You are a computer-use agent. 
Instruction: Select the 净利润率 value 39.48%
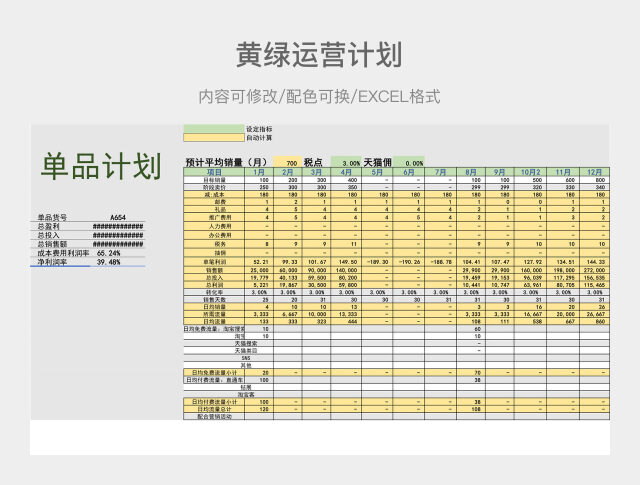(108, 262)
